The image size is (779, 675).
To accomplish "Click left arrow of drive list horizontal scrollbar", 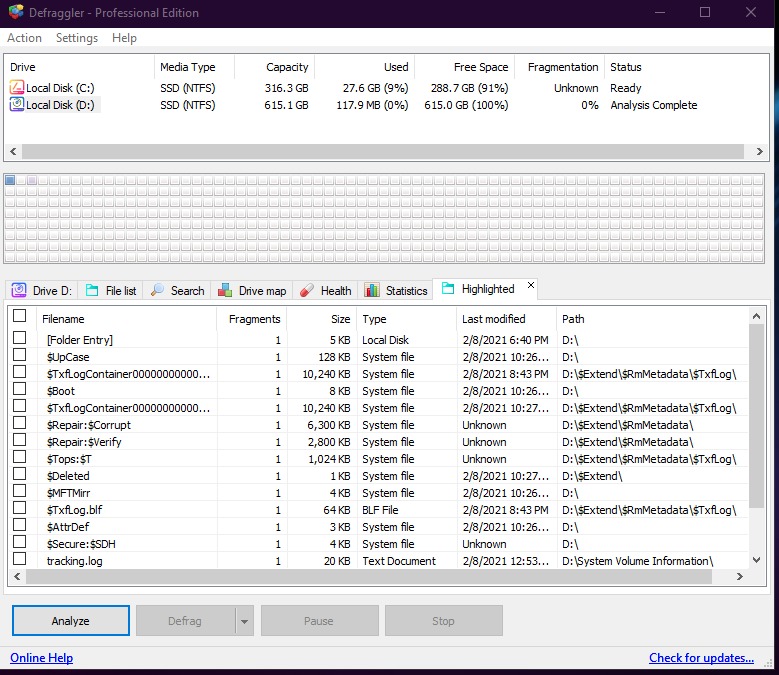I will pyautogui.click(x=13, y=151).
